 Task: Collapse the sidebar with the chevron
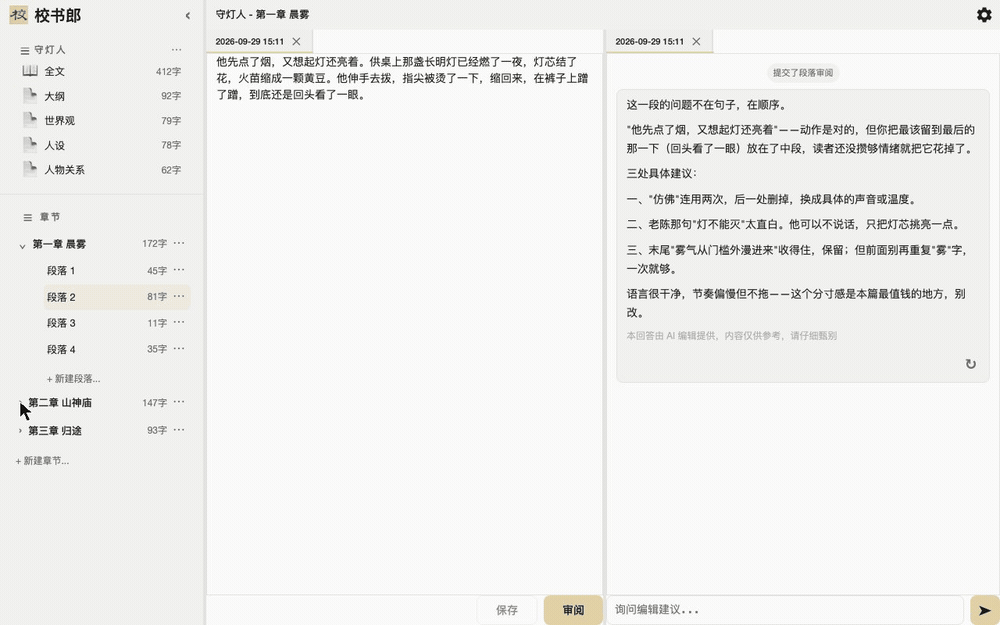pos(188,15)
